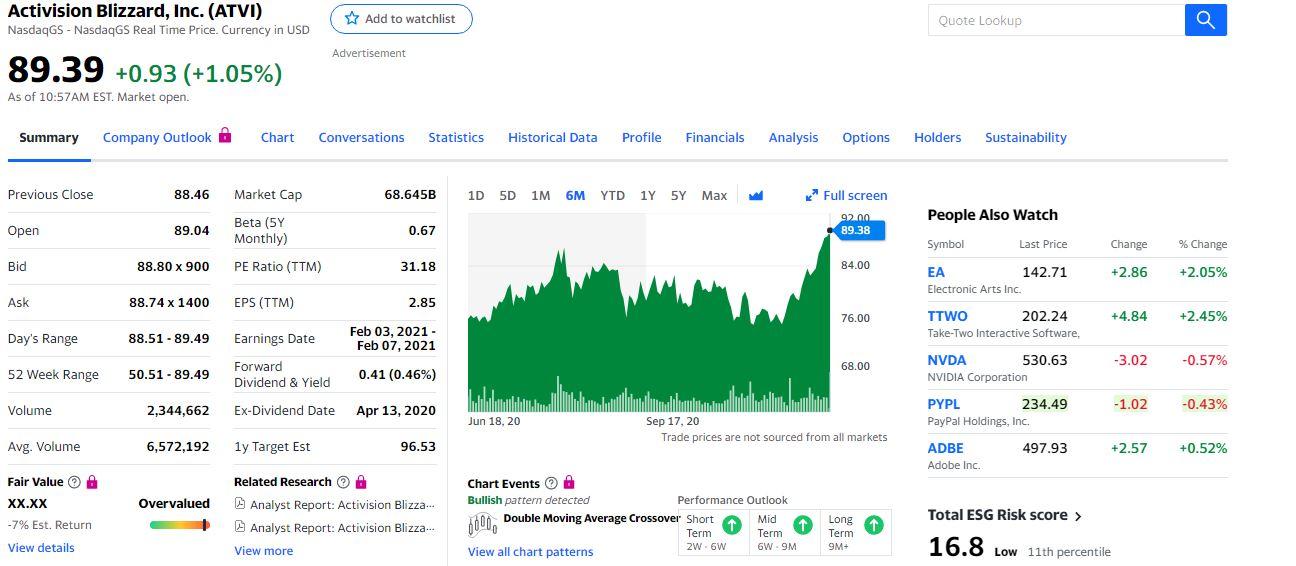The height and width of the screenshot is (566, 1296).
Task: Open the Summary tab
Action: point(49,138)
